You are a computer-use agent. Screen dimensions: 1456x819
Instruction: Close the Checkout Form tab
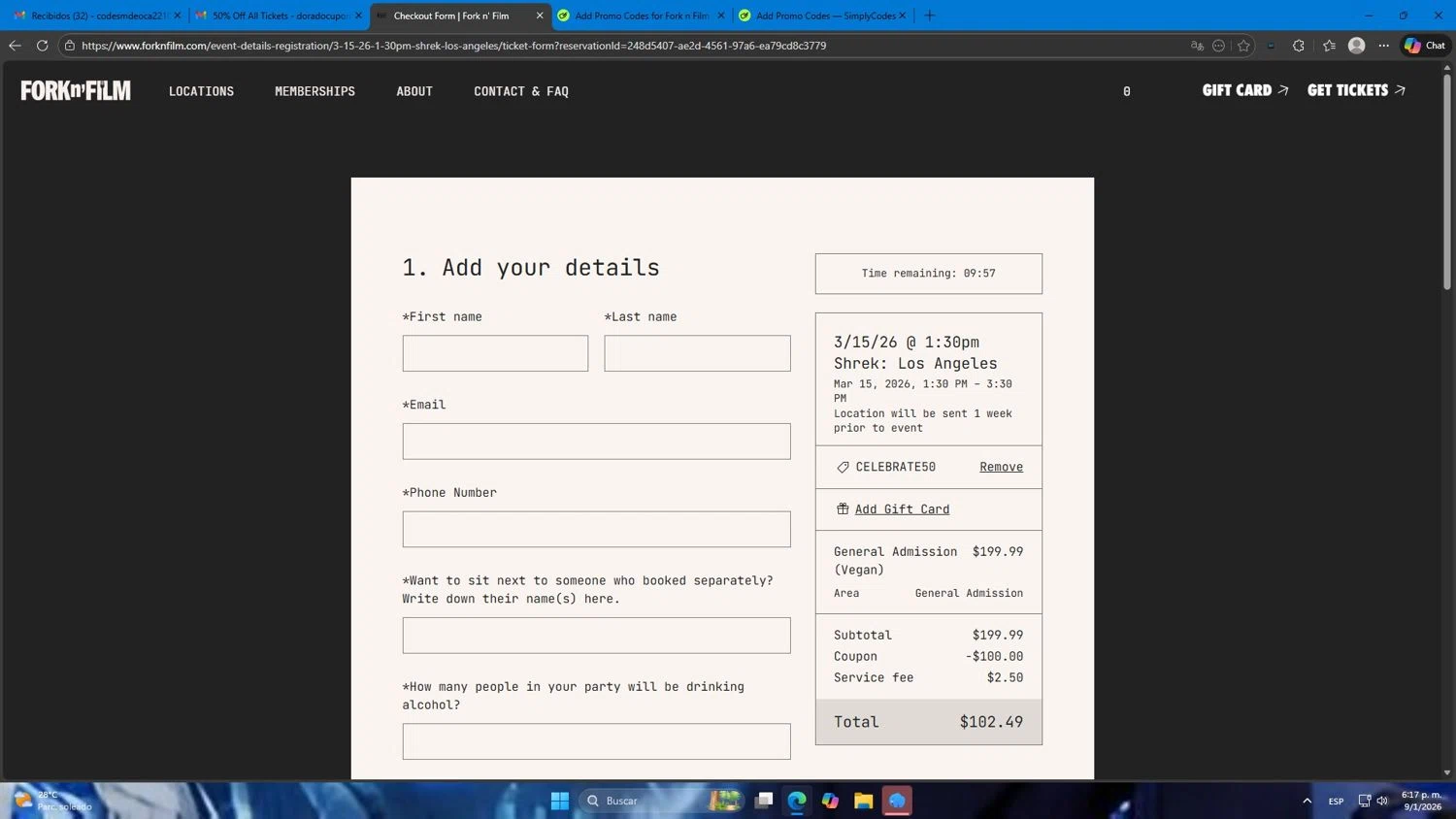click(x=540, y=16)
